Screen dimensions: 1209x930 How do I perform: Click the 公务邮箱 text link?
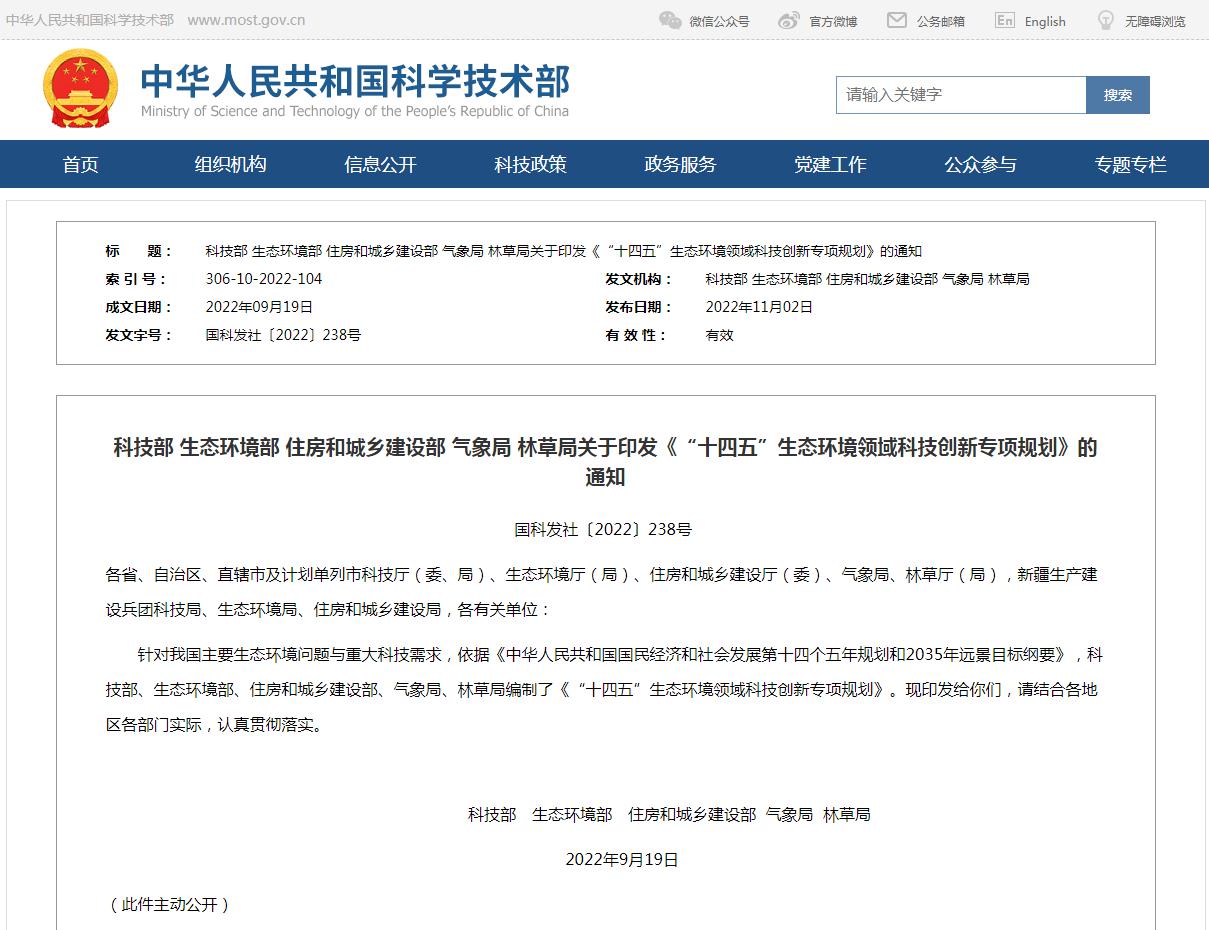tap(940, 21)
